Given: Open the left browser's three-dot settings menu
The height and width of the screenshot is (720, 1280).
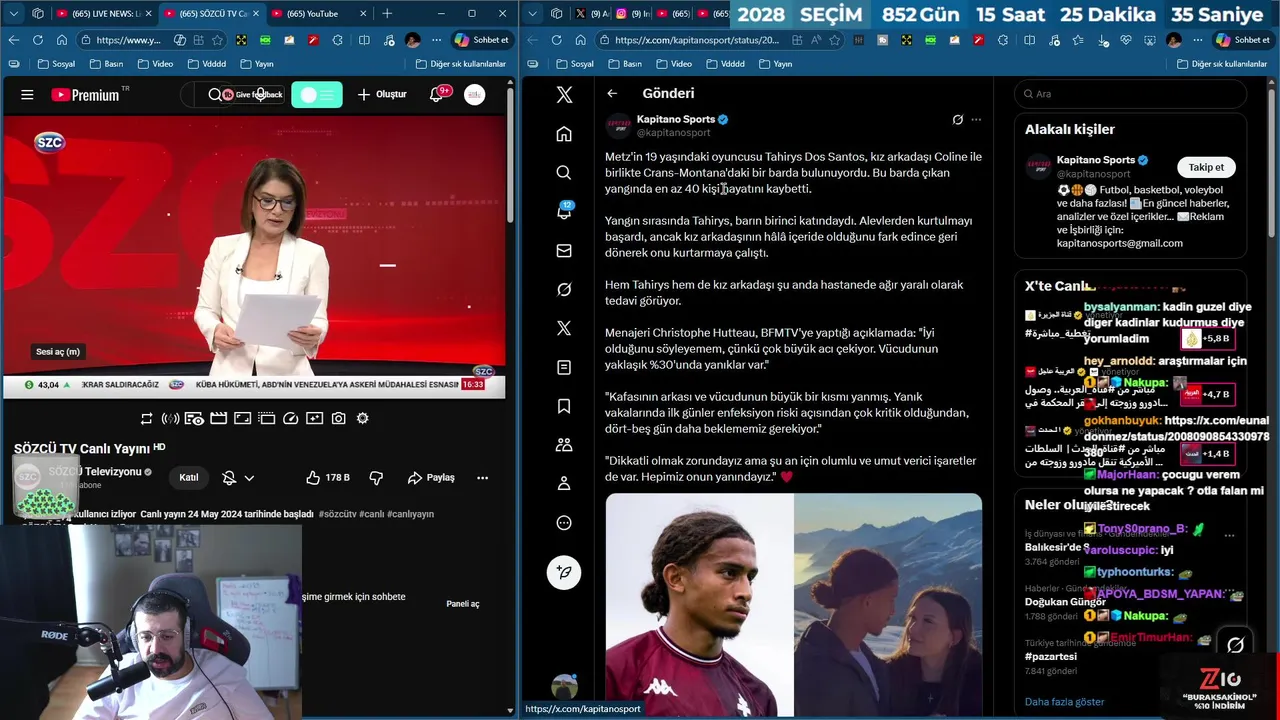Looking at the screenshot, I should tap(436, 40).
